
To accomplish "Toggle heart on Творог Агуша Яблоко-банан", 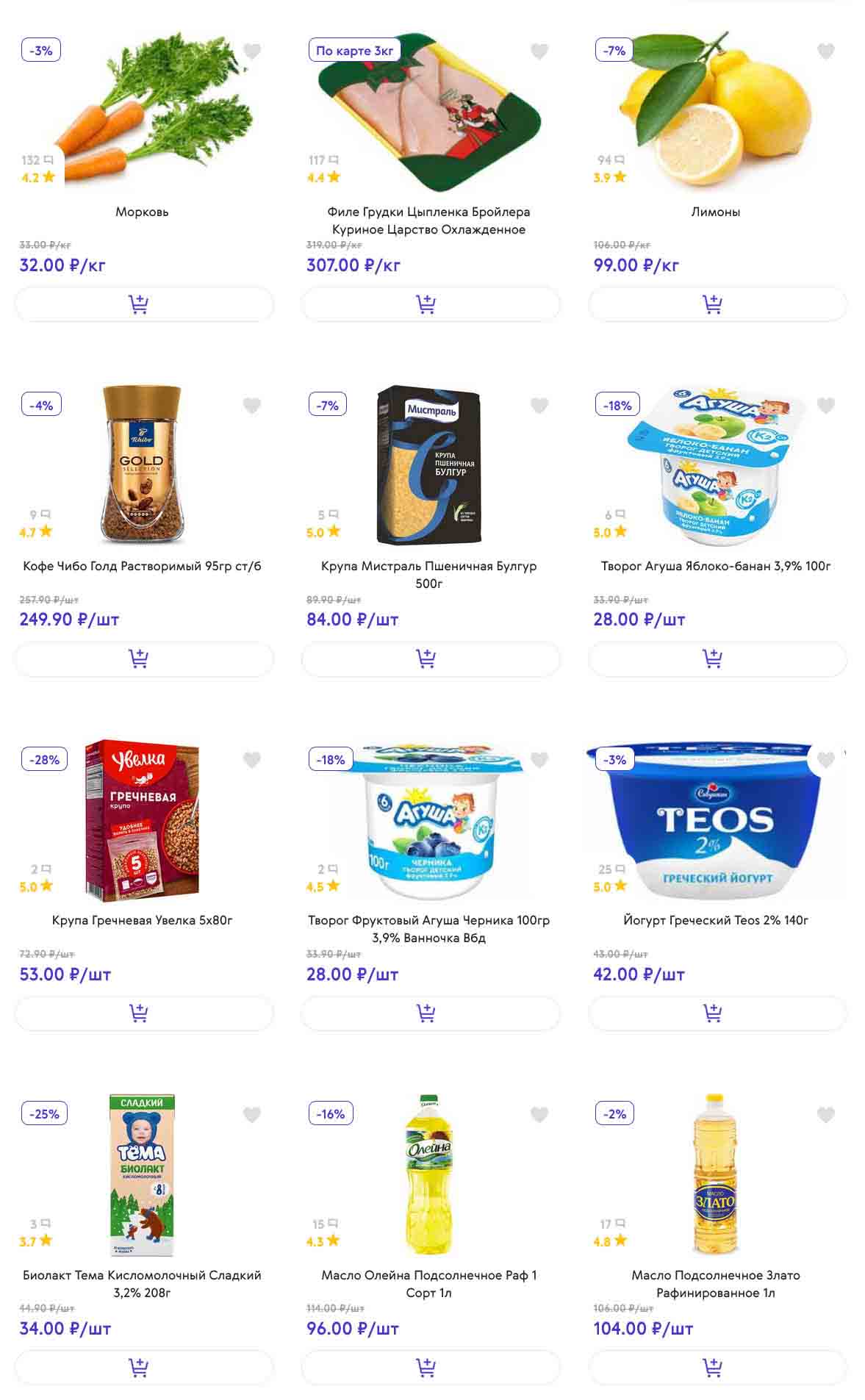I will pyautogui.click(x=826, y=405).
